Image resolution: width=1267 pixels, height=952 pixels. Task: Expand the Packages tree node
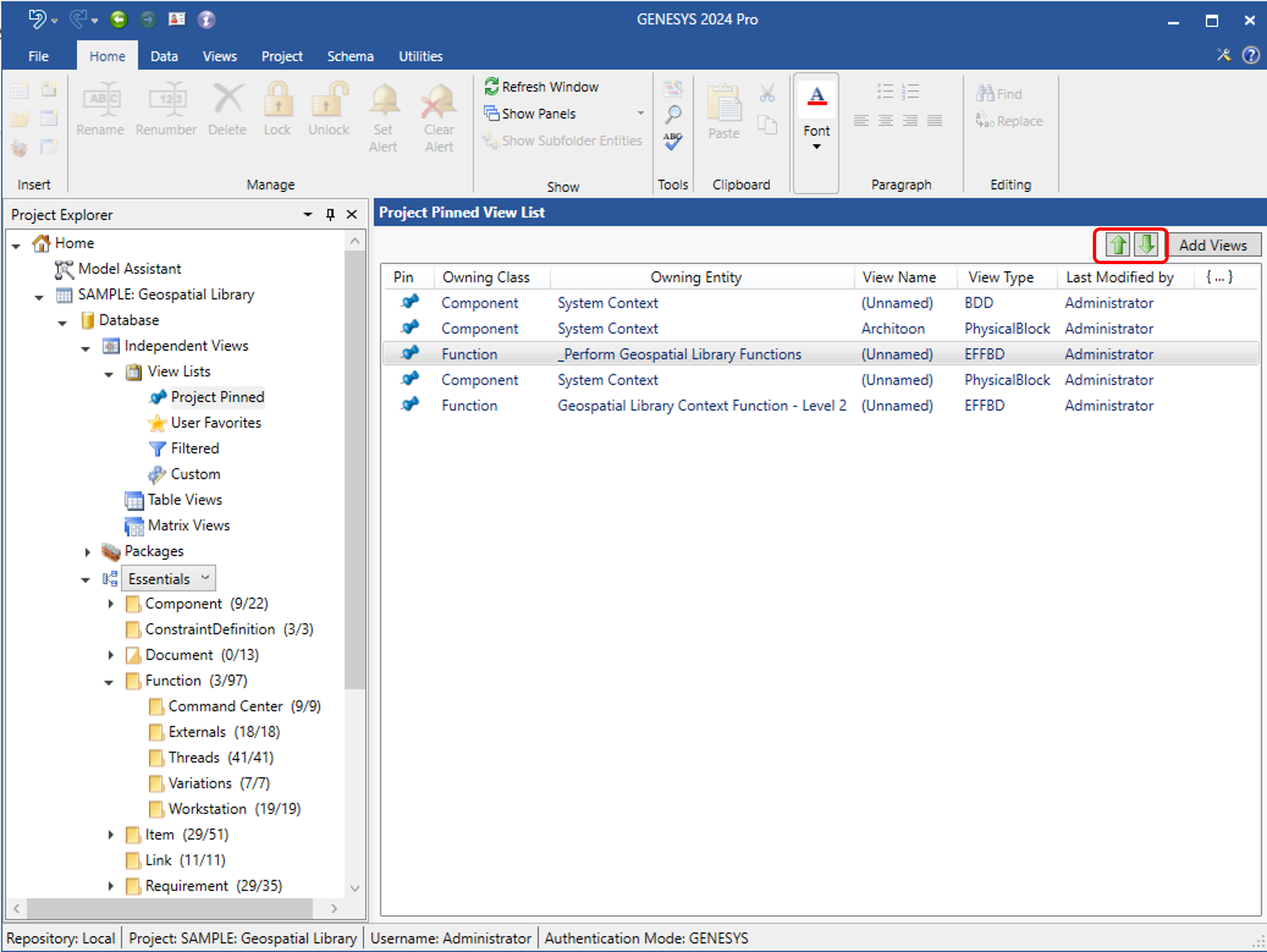pos(87,552)
